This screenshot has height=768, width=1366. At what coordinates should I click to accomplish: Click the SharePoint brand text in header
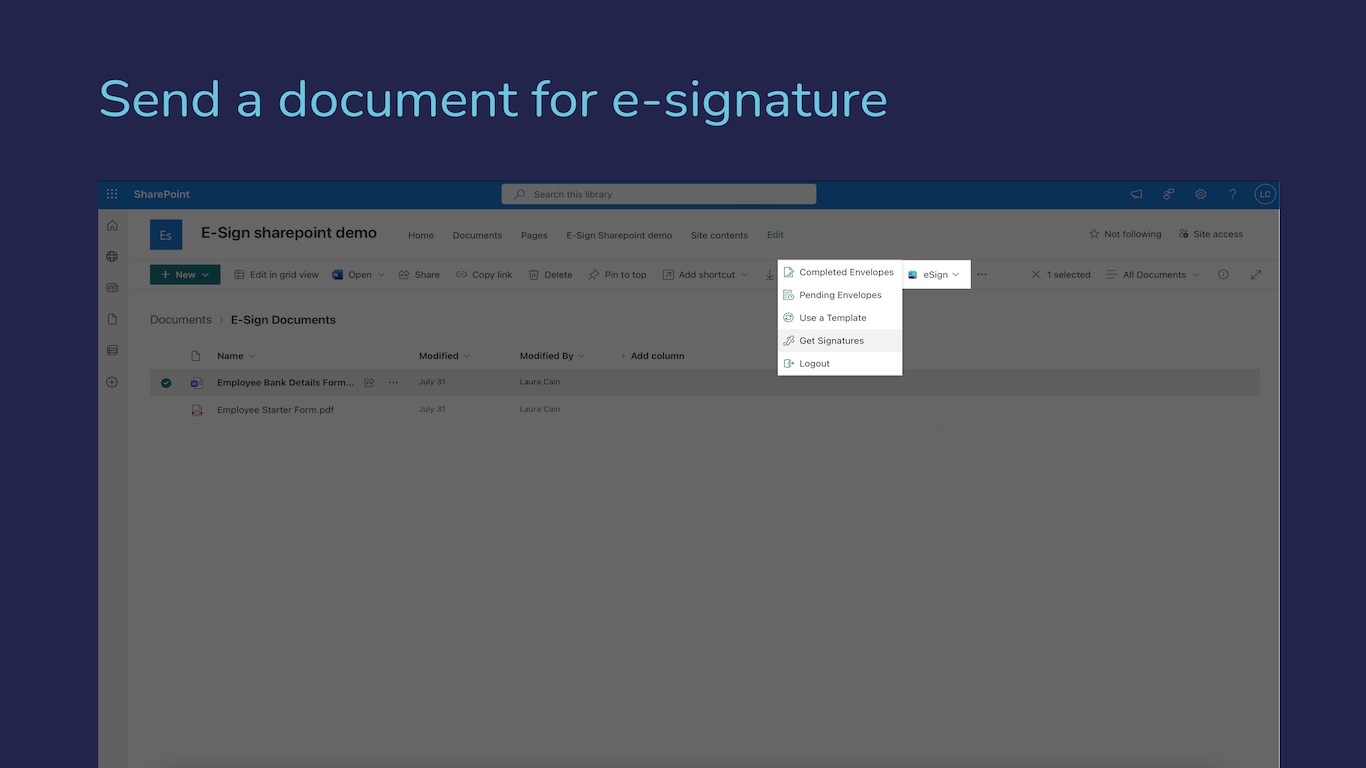click(162, 194)
